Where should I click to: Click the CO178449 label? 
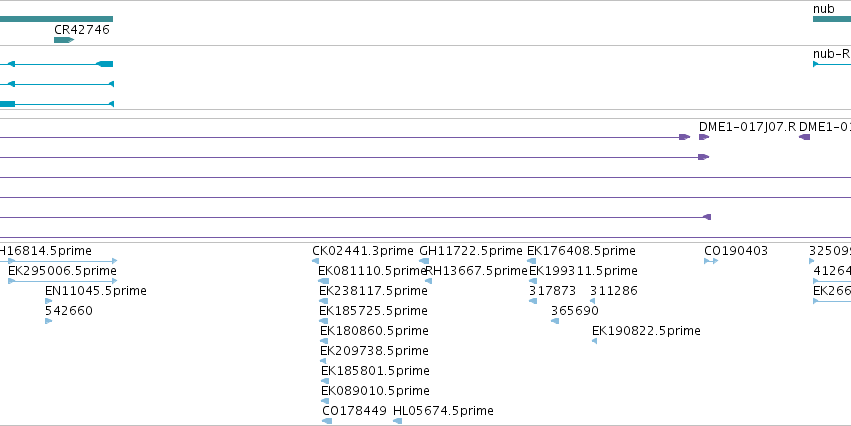click(x=354, y=411)
